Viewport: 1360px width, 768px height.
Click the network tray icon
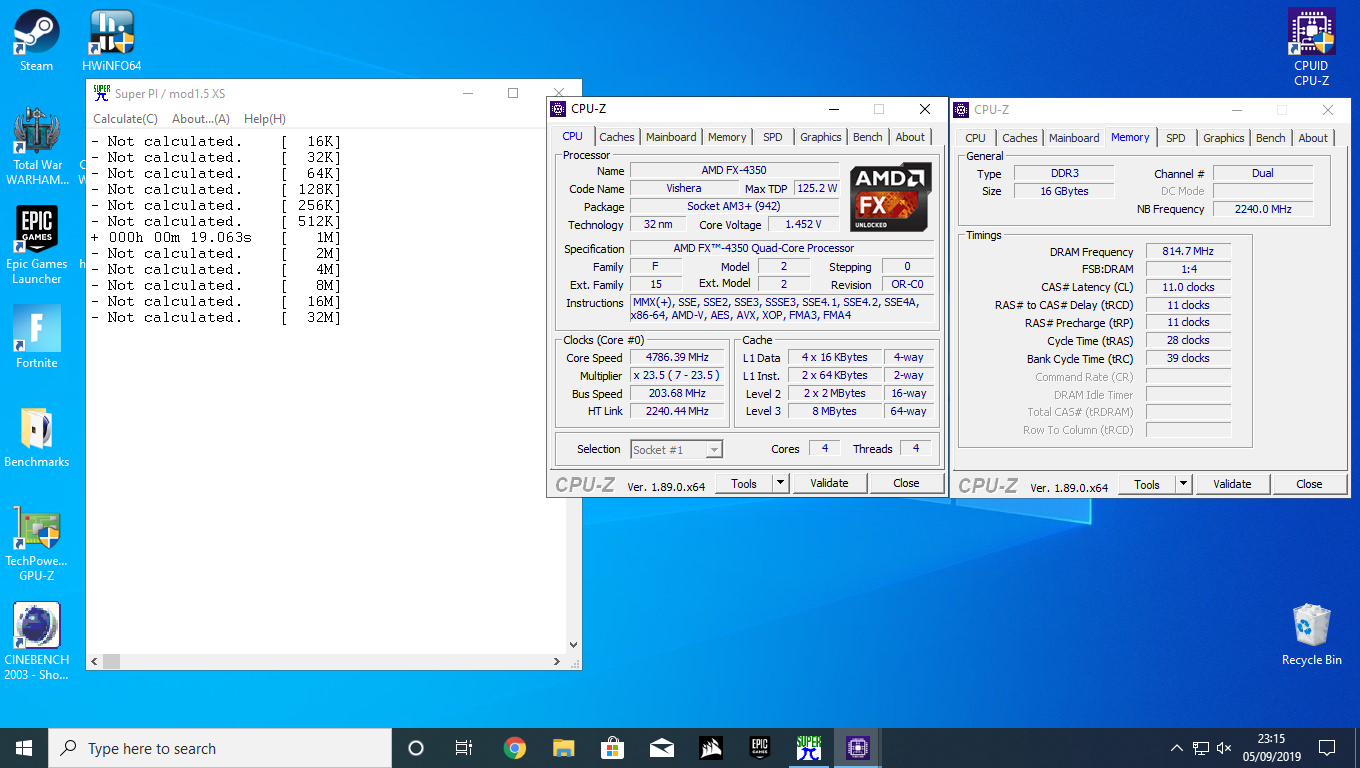(1200, 748)
